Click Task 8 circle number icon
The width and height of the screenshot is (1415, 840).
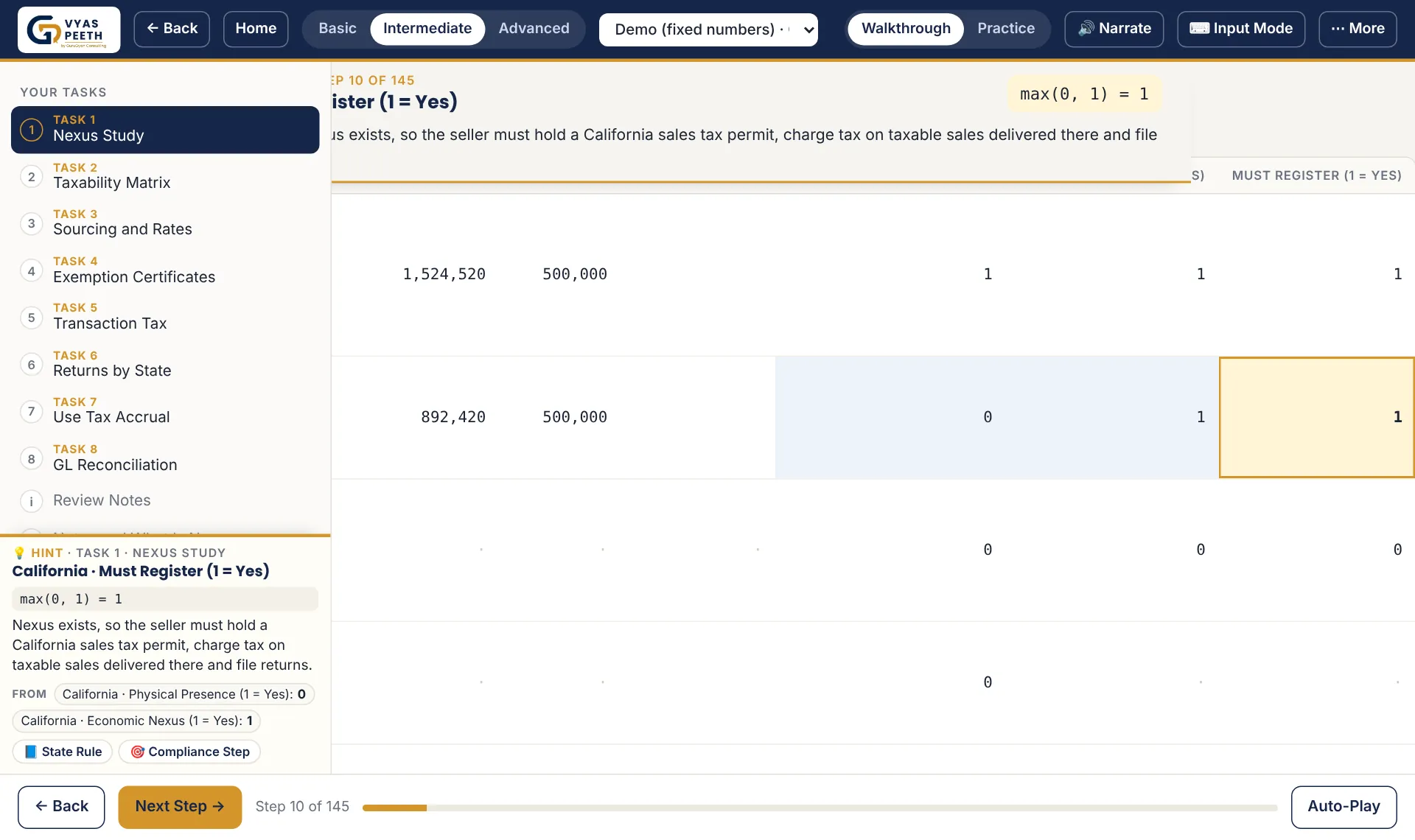pyautogui.click(x=31, y=458)
